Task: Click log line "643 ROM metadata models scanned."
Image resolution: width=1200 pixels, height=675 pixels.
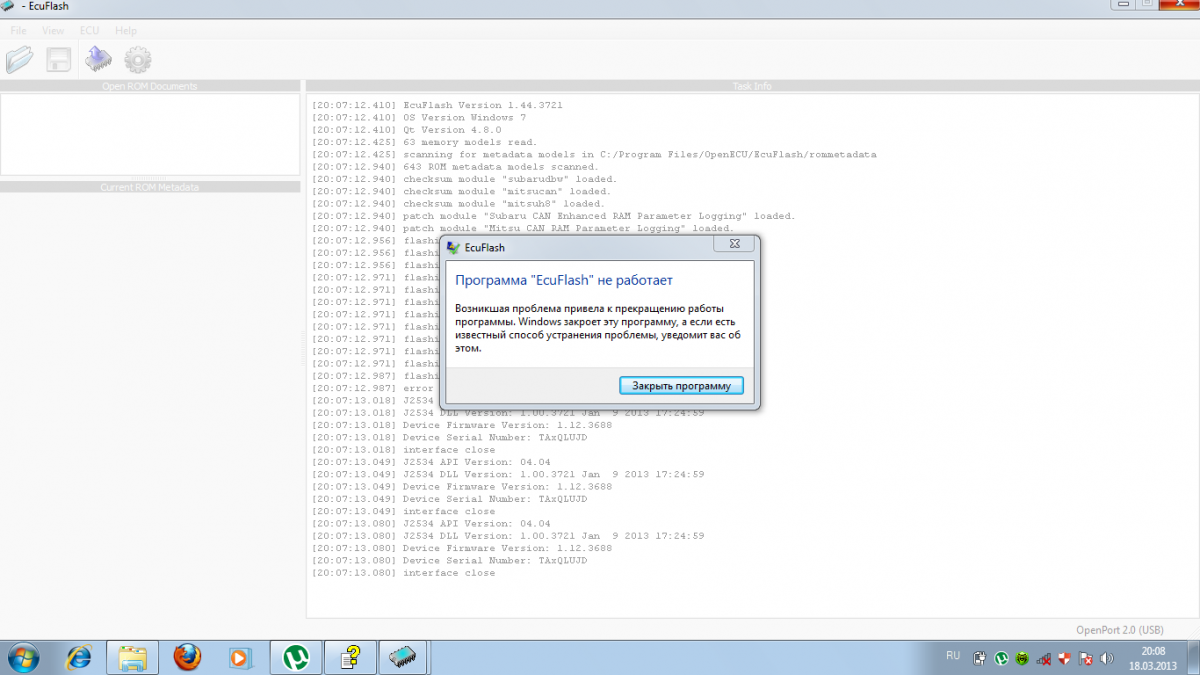Action: point(455,167)
